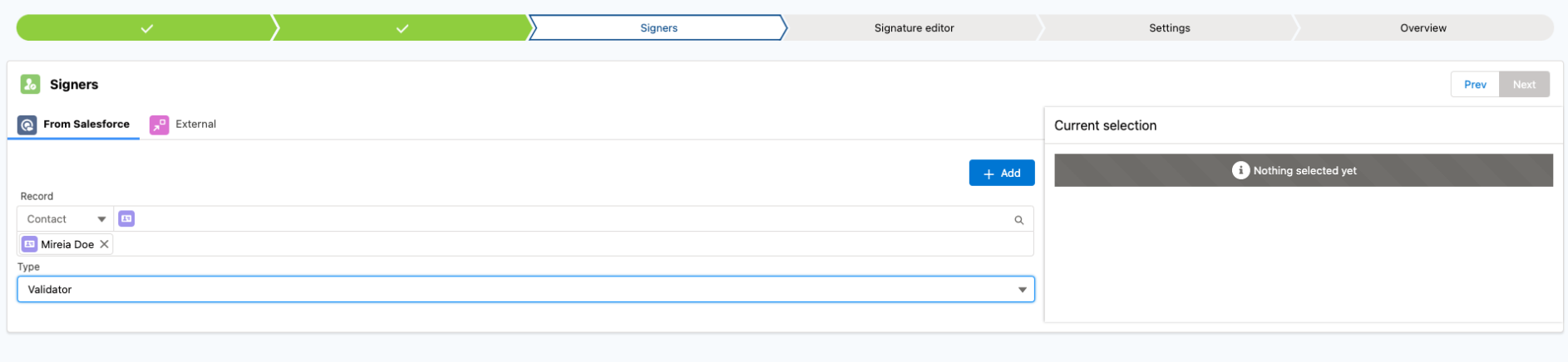Open the Contact object type dropdown
The height and width of the screenshot is (362, 1568).
pos(66,219)
